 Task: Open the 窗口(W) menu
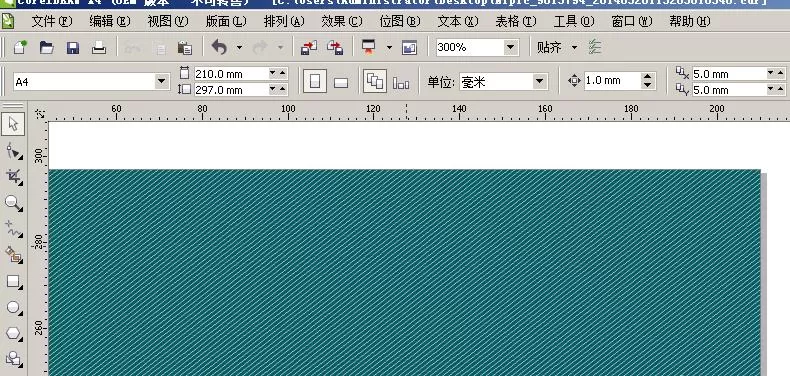click(x=632, y=22)
